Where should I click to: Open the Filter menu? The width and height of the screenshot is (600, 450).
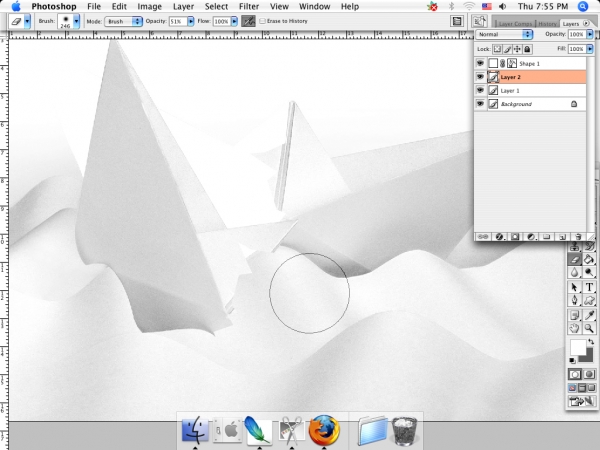[x=249, y=7]
